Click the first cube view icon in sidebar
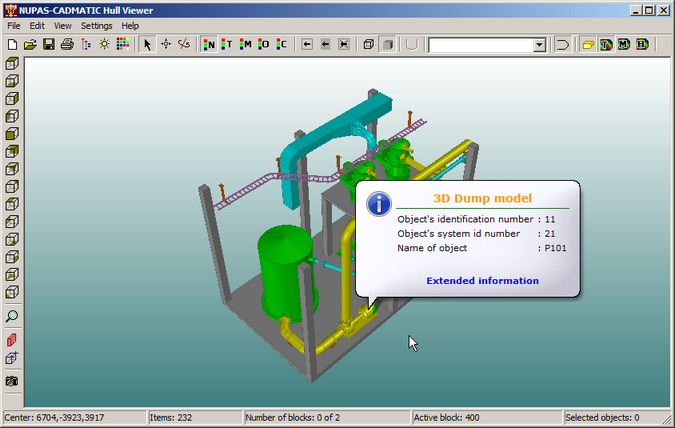The image size is (675, 428). click(12, 63)
